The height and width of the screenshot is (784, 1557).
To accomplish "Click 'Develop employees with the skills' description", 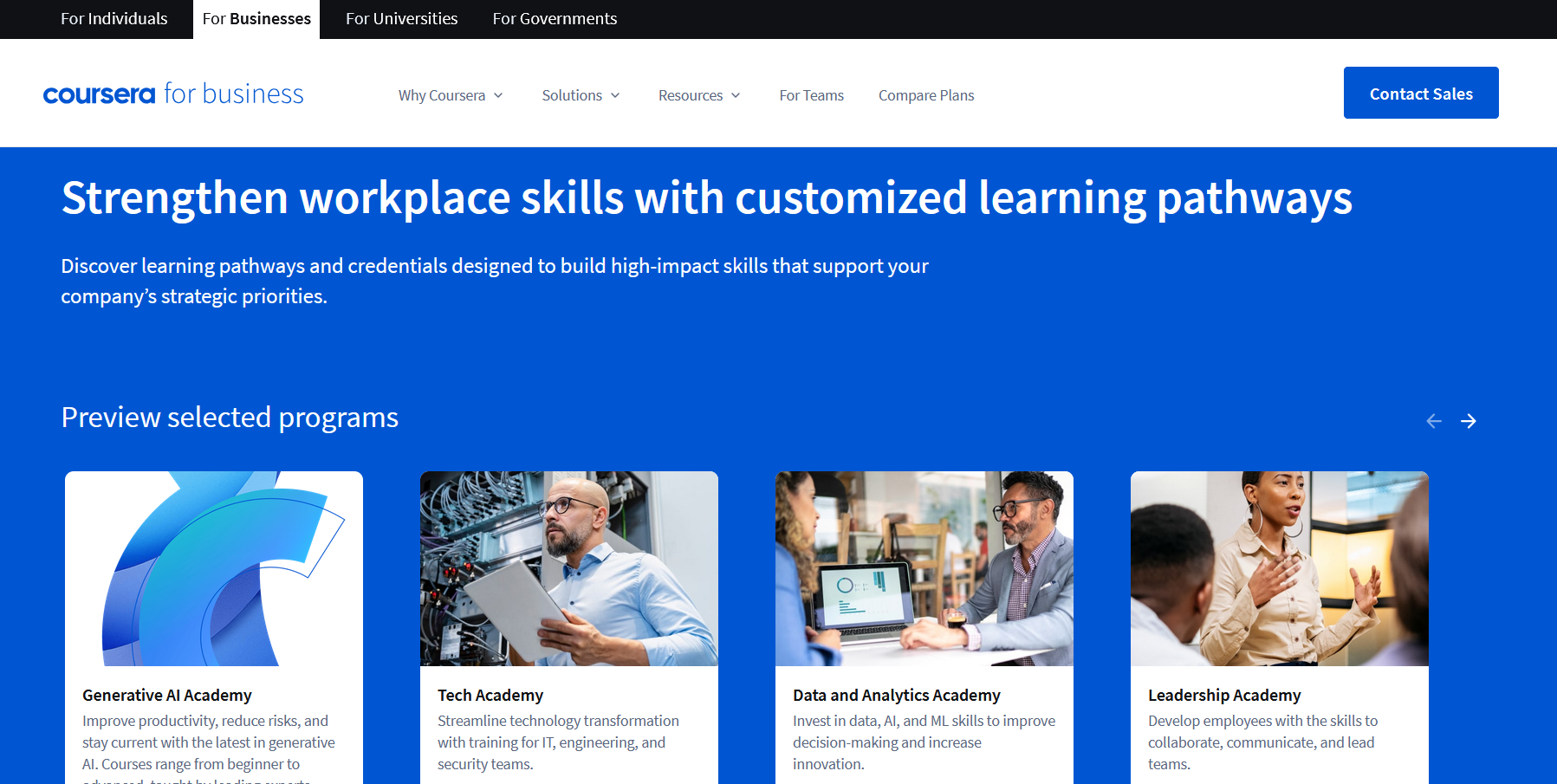I will click(x=1262, y=742).
